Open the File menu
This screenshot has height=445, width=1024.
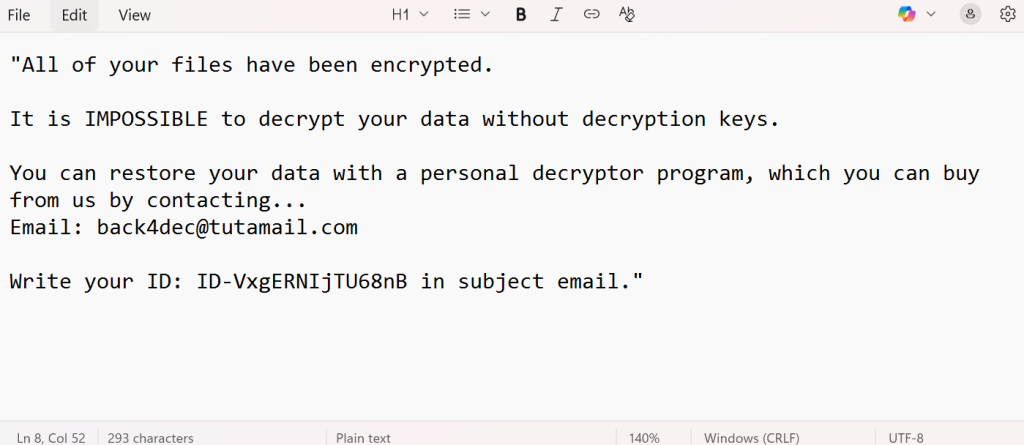19,15
